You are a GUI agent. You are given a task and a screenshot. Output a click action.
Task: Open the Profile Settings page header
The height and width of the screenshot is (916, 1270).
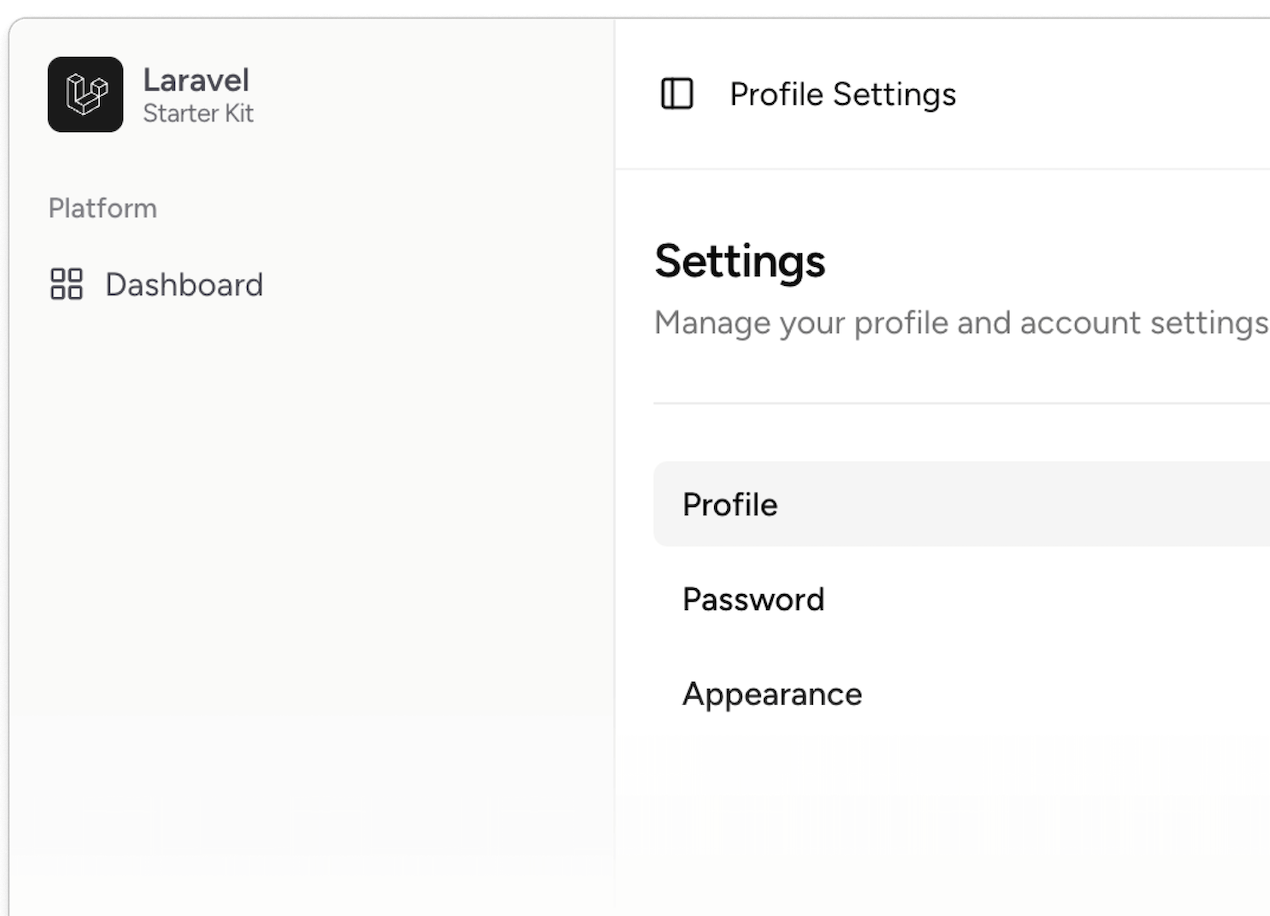(842, 94)
